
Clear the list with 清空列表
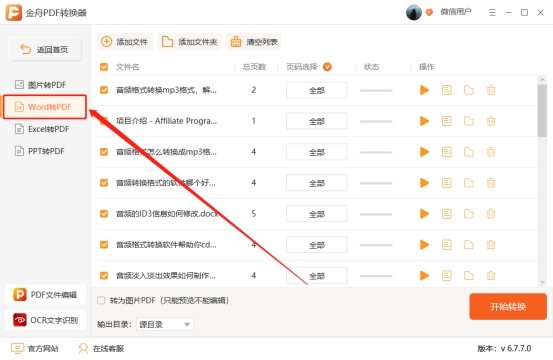254,42
